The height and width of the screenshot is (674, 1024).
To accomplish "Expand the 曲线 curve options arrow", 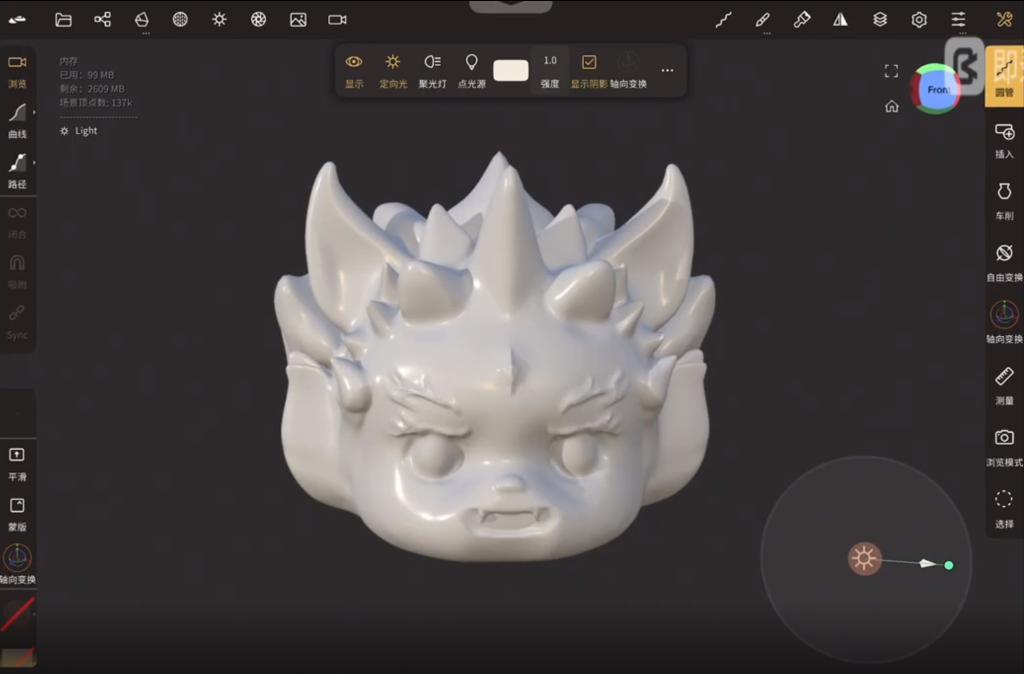I will (x=34, y=112).
